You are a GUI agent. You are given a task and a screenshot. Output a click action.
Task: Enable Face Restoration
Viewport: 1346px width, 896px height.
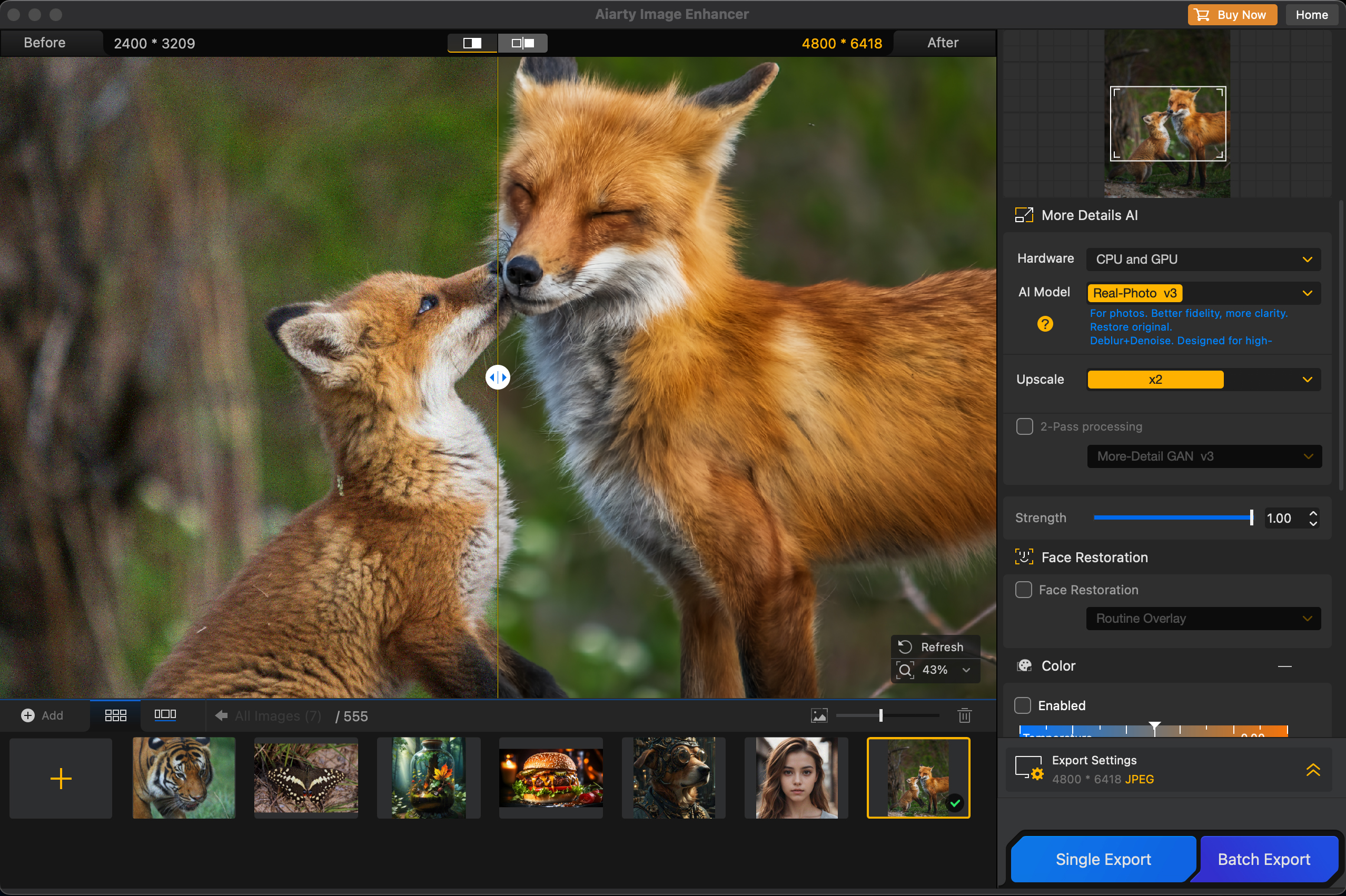[1024, 590]
